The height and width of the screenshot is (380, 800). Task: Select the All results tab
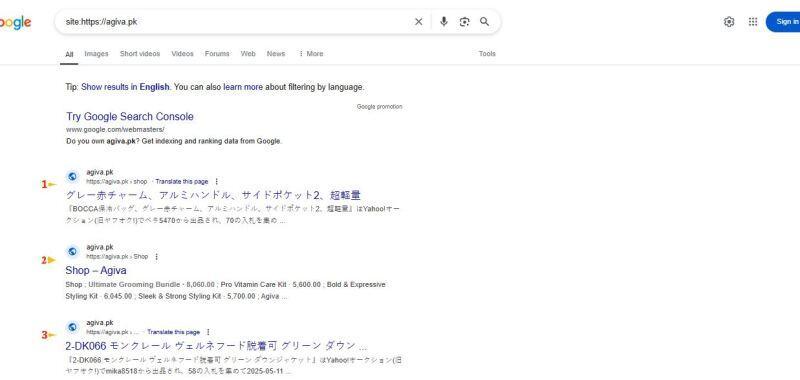[69, 54]
